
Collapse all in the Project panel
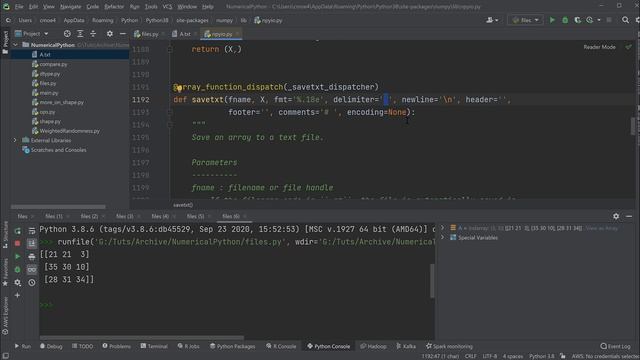click(93, 34)
